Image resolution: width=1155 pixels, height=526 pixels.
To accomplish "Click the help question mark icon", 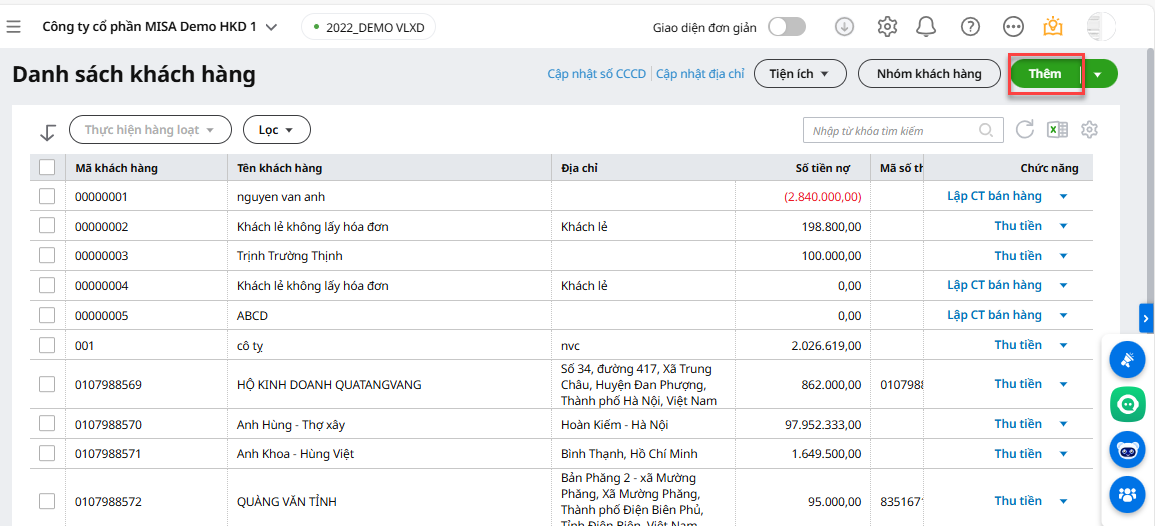I will [970, 27].
